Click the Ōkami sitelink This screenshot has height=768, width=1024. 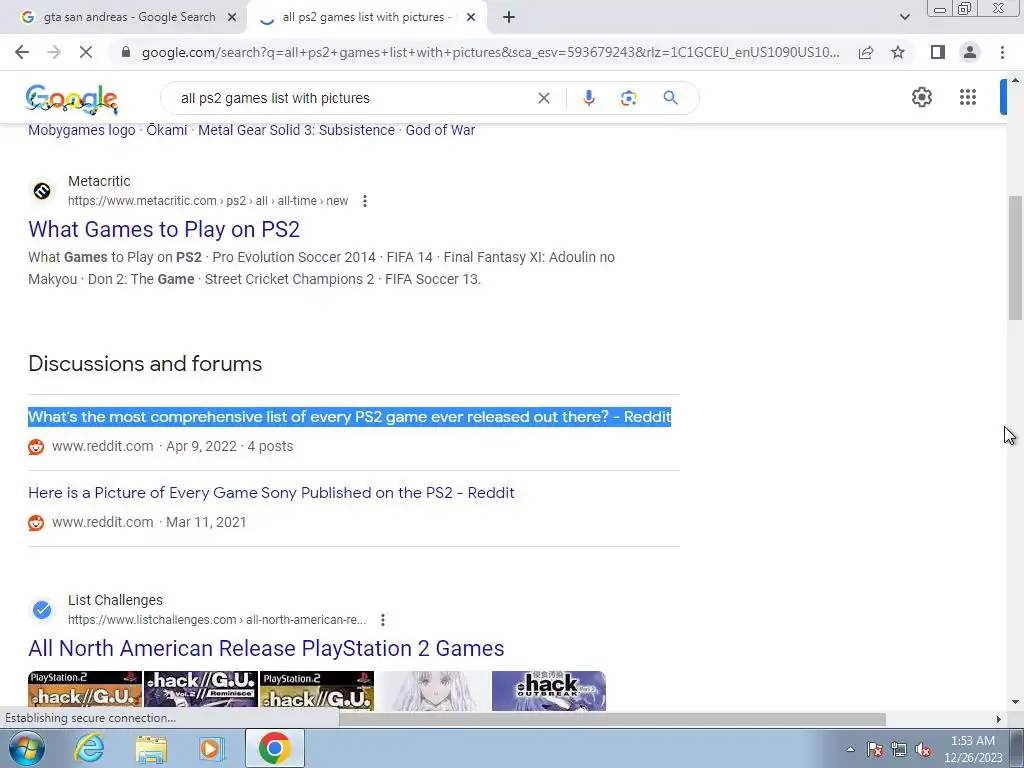pyautogui.click(x=167, y=130)
